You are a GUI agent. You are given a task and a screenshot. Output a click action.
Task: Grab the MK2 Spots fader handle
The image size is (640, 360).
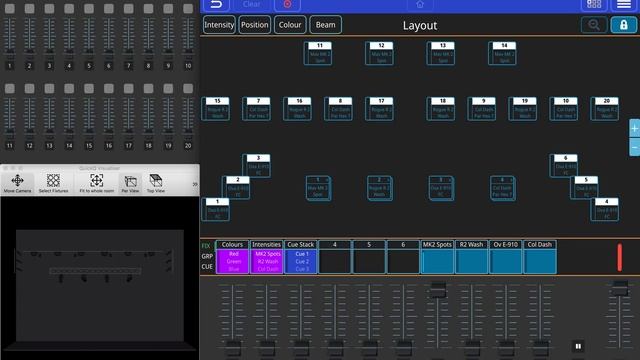(x=438, y=289)
